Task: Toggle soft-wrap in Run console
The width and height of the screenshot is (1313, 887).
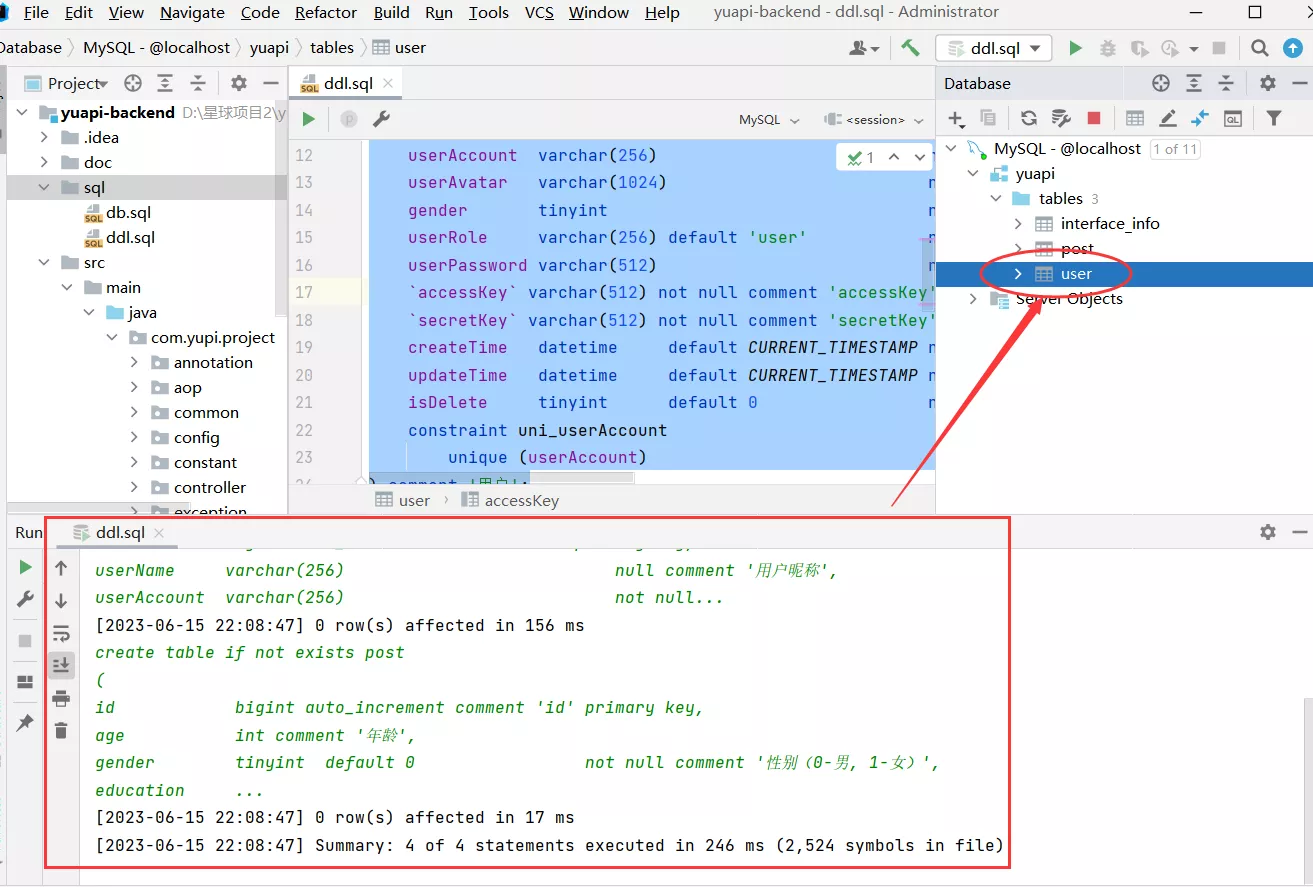Action: [61, 633]
